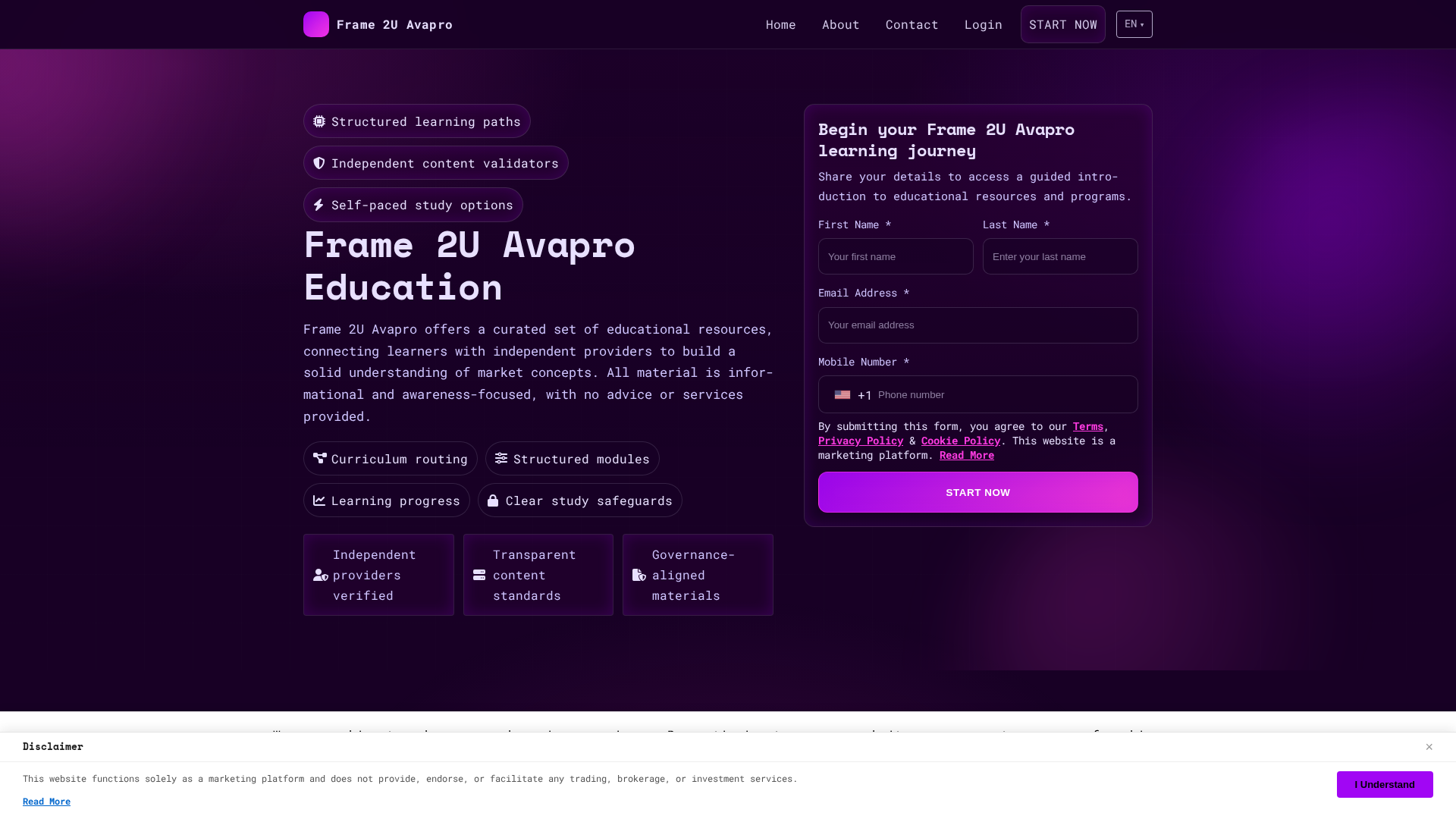
Task: Focus the Email Address input field
Action: [x=978, y=325]
